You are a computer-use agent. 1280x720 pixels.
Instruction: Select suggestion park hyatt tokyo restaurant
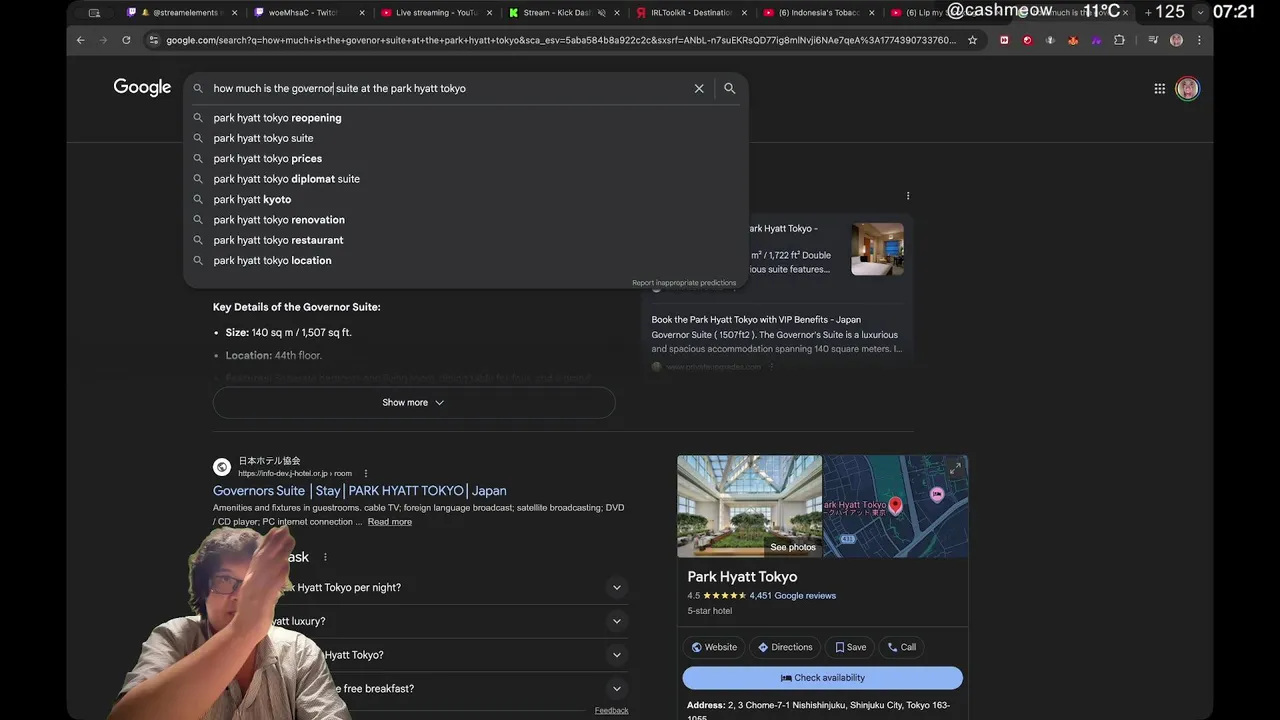465,240
